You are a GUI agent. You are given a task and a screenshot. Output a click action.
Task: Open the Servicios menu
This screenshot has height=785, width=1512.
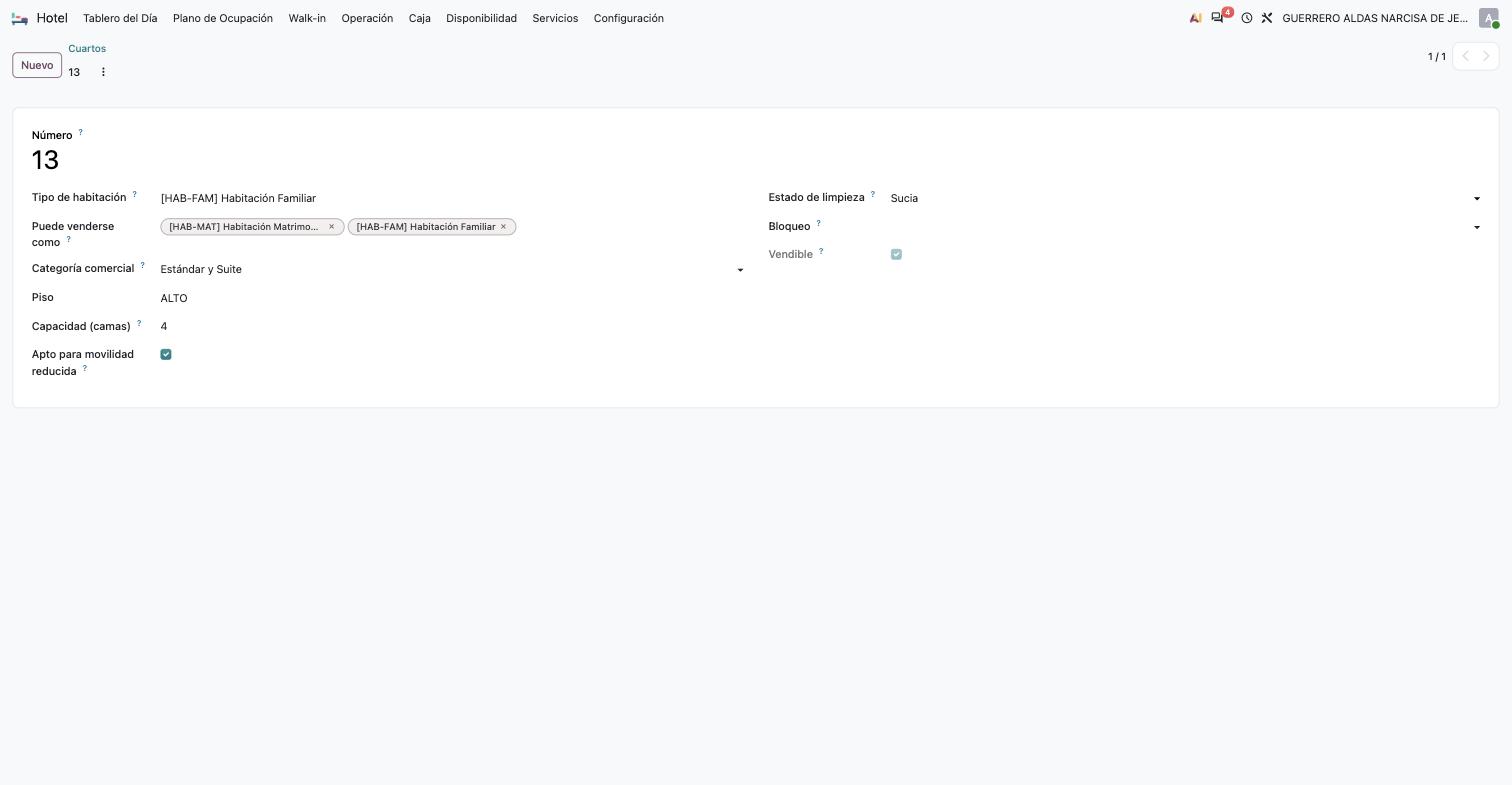pos(555,18)
